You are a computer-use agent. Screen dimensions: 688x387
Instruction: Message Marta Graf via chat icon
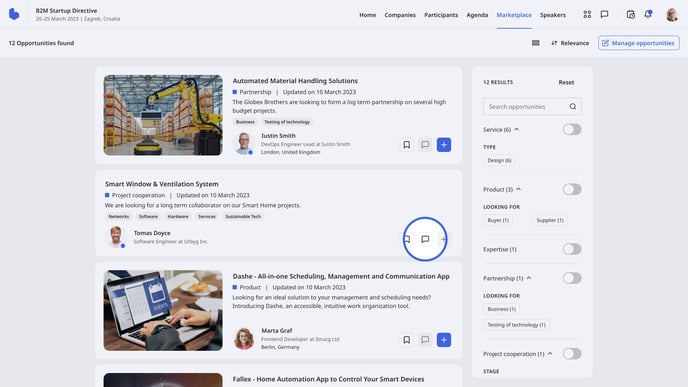[425, 340]
